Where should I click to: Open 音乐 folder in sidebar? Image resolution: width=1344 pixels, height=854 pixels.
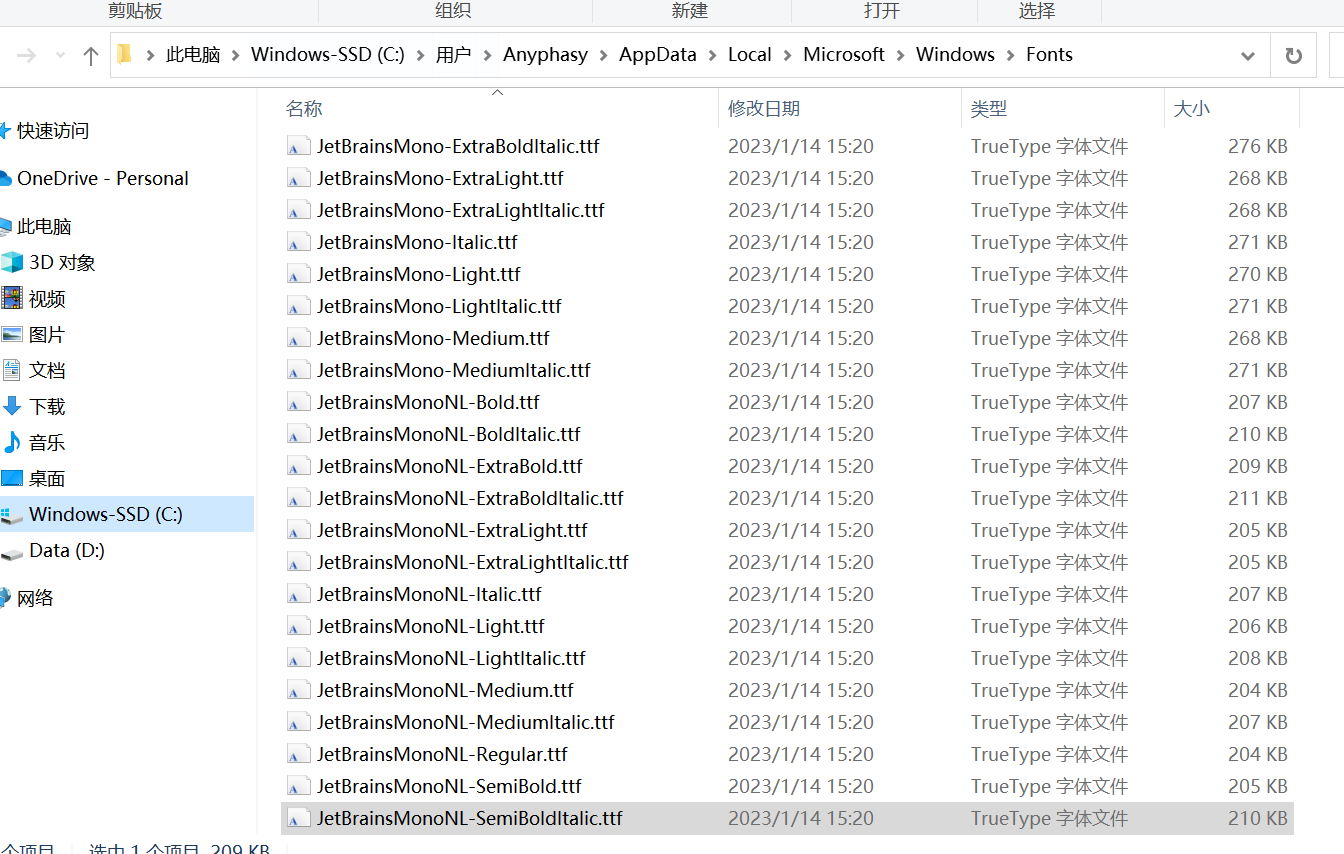[x=47, y=443]
